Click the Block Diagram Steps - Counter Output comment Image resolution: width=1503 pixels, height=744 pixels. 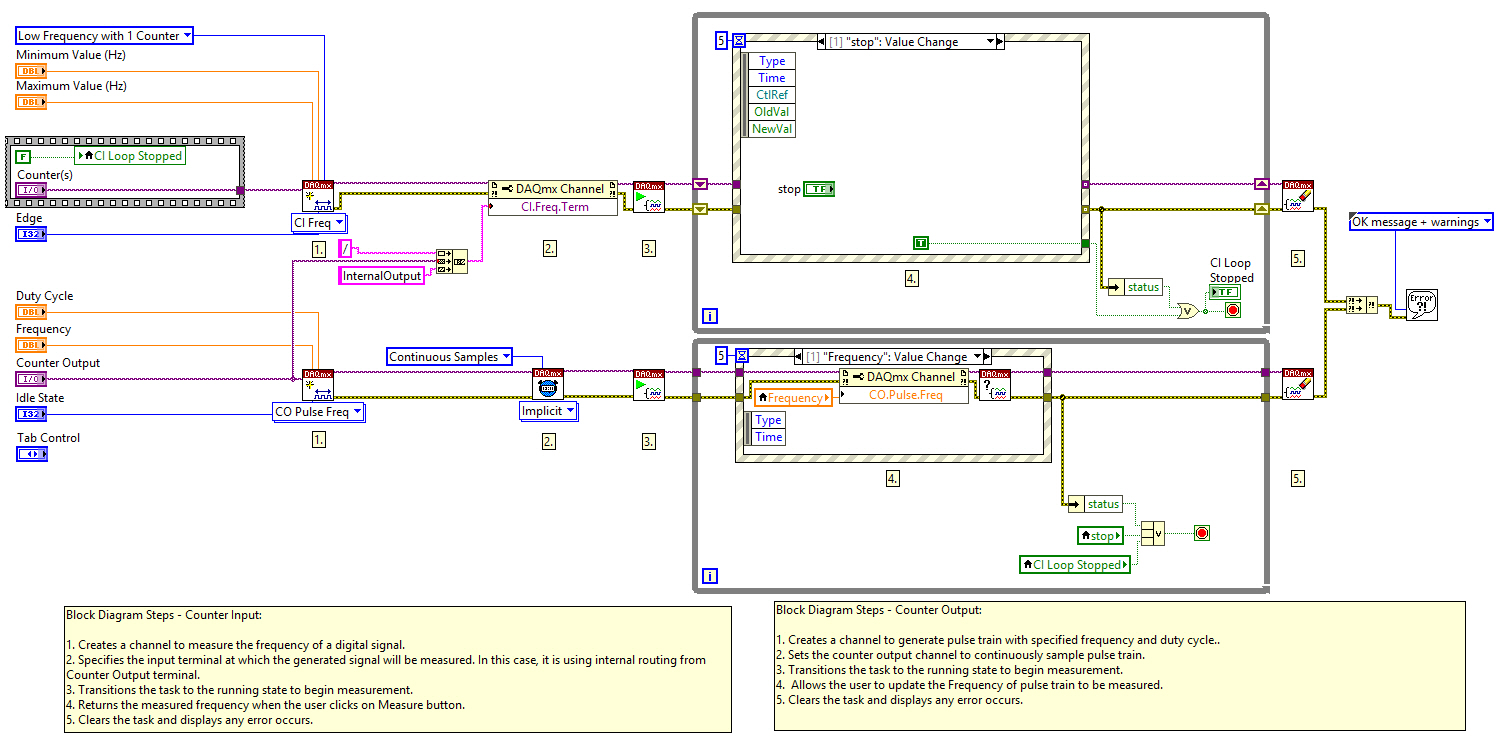coord(1120,664)
